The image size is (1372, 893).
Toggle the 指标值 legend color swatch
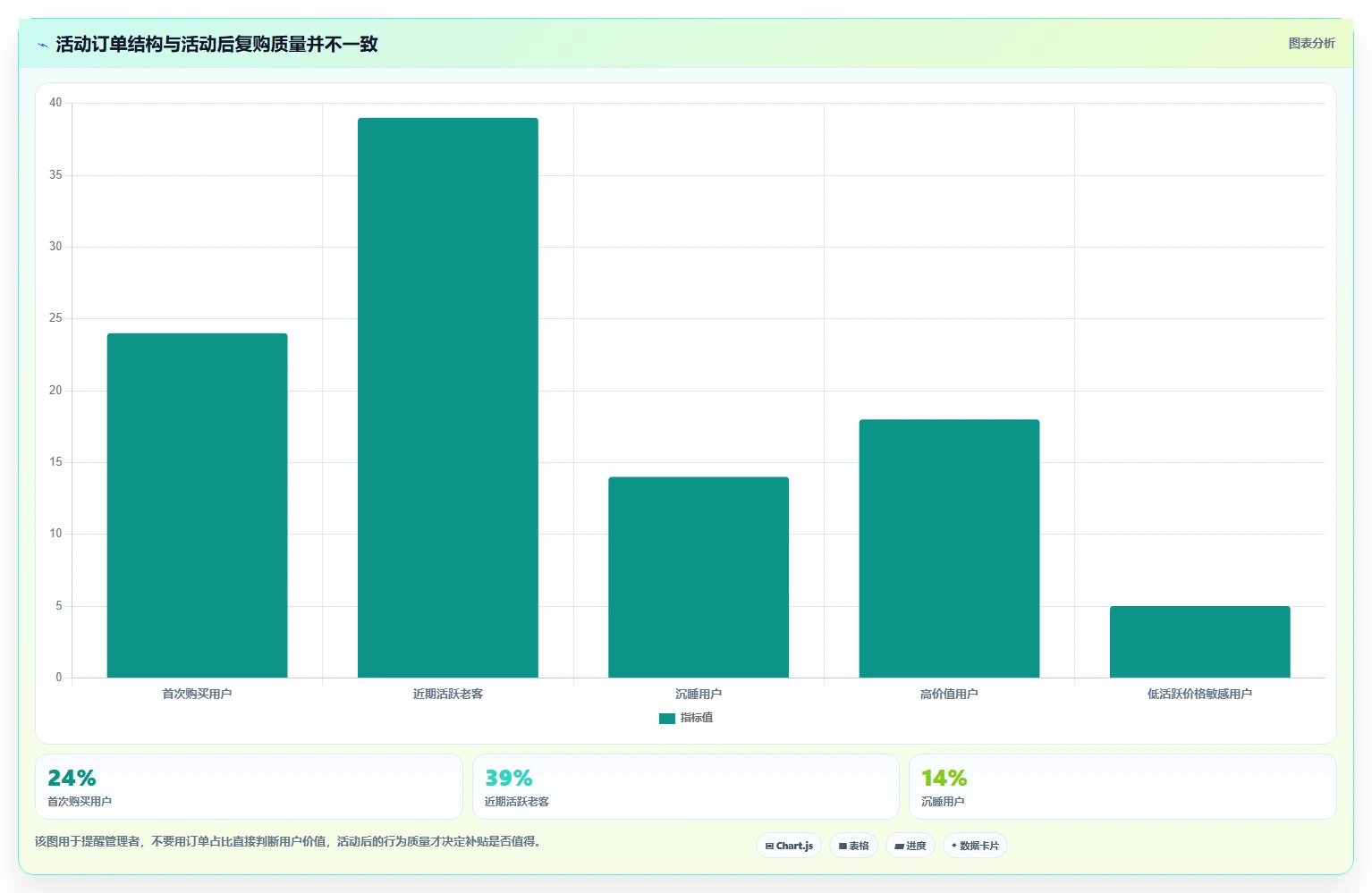[666, 718]
